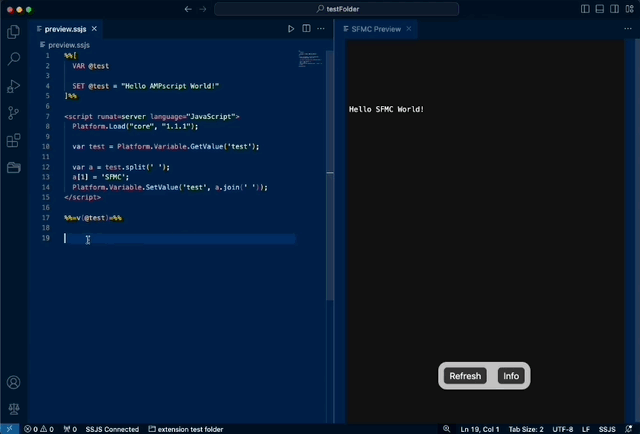Toggle the secondary side bar layout icon
640x434 pixels.
[614, 9]
